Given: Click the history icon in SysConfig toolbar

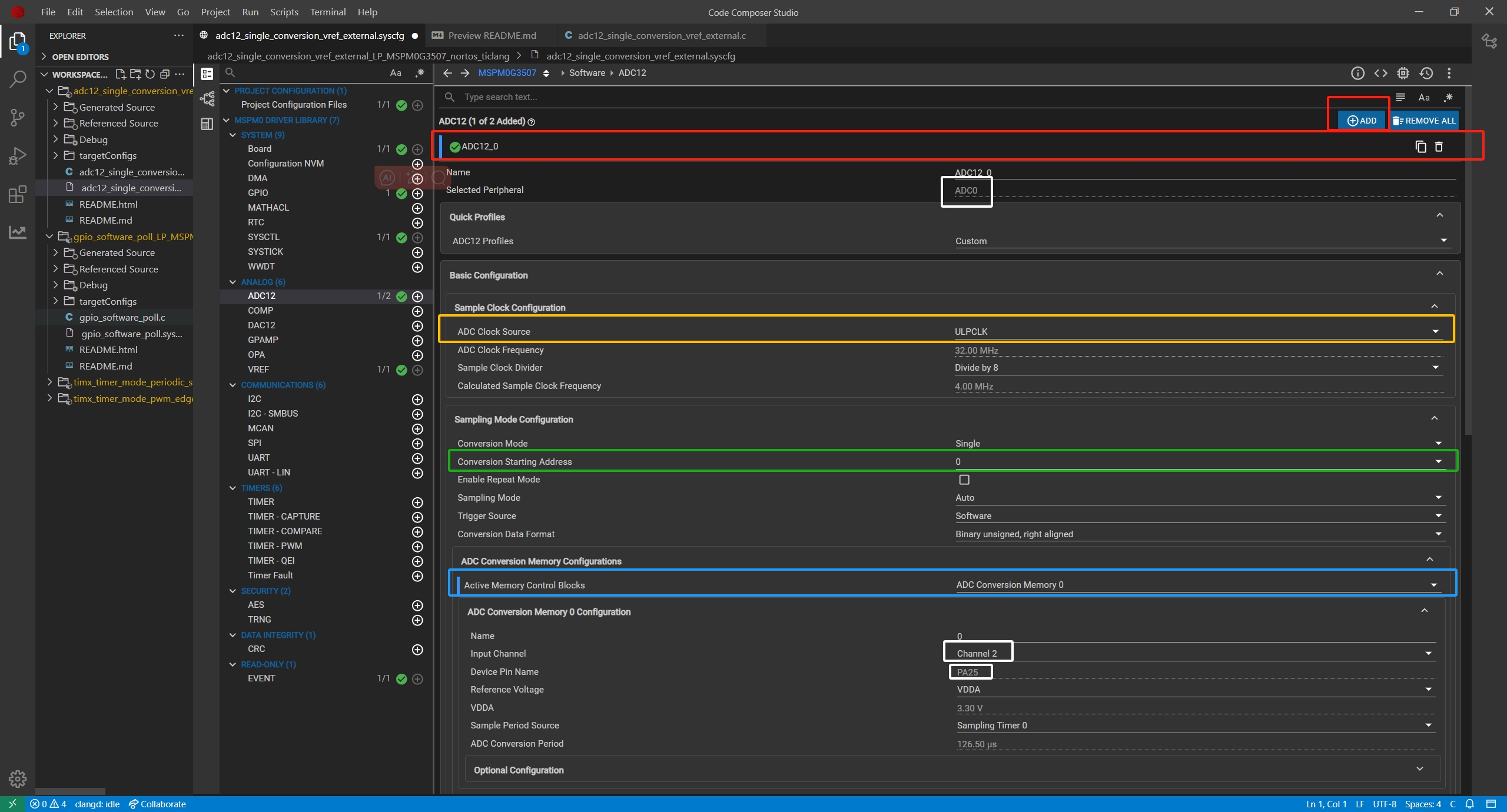Looking at the screenshot, I should [1426, 73].
